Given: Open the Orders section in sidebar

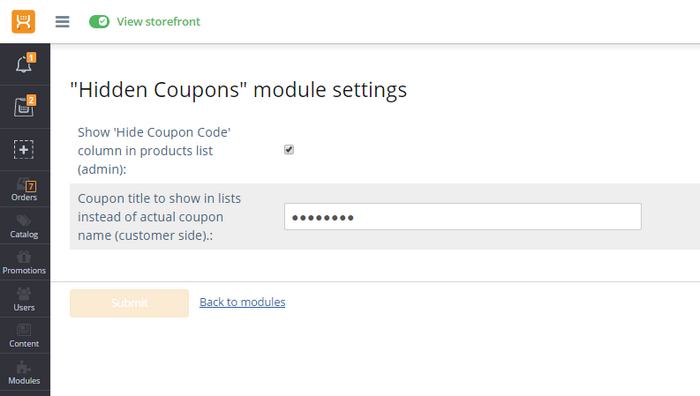Looking at the screenshot, I should pyautogui.click(x=25, y=189).
